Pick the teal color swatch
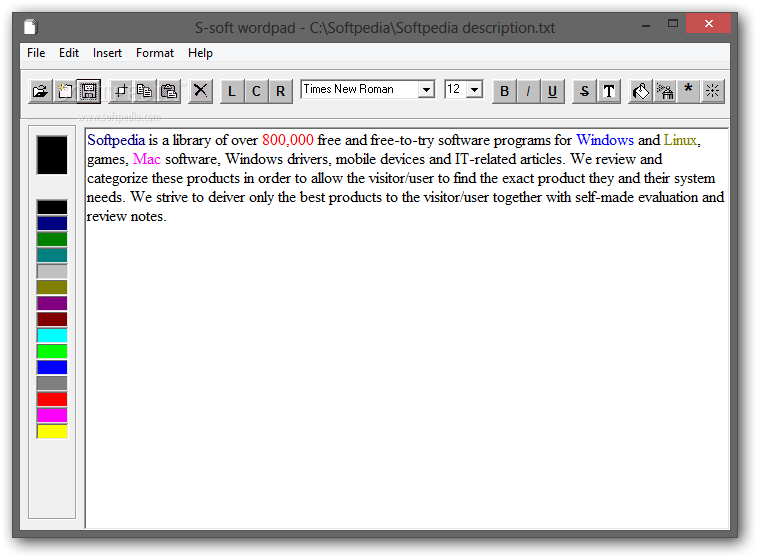Viewport: 758px width, 558px height. 52,255
